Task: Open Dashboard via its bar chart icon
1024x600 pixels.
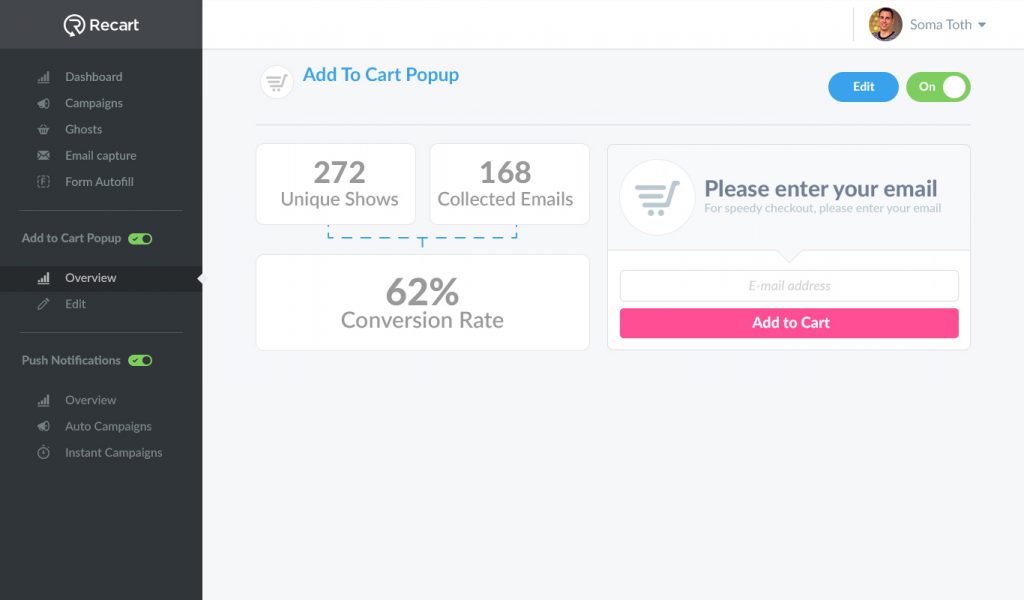Action: click(x=44, y=77)
